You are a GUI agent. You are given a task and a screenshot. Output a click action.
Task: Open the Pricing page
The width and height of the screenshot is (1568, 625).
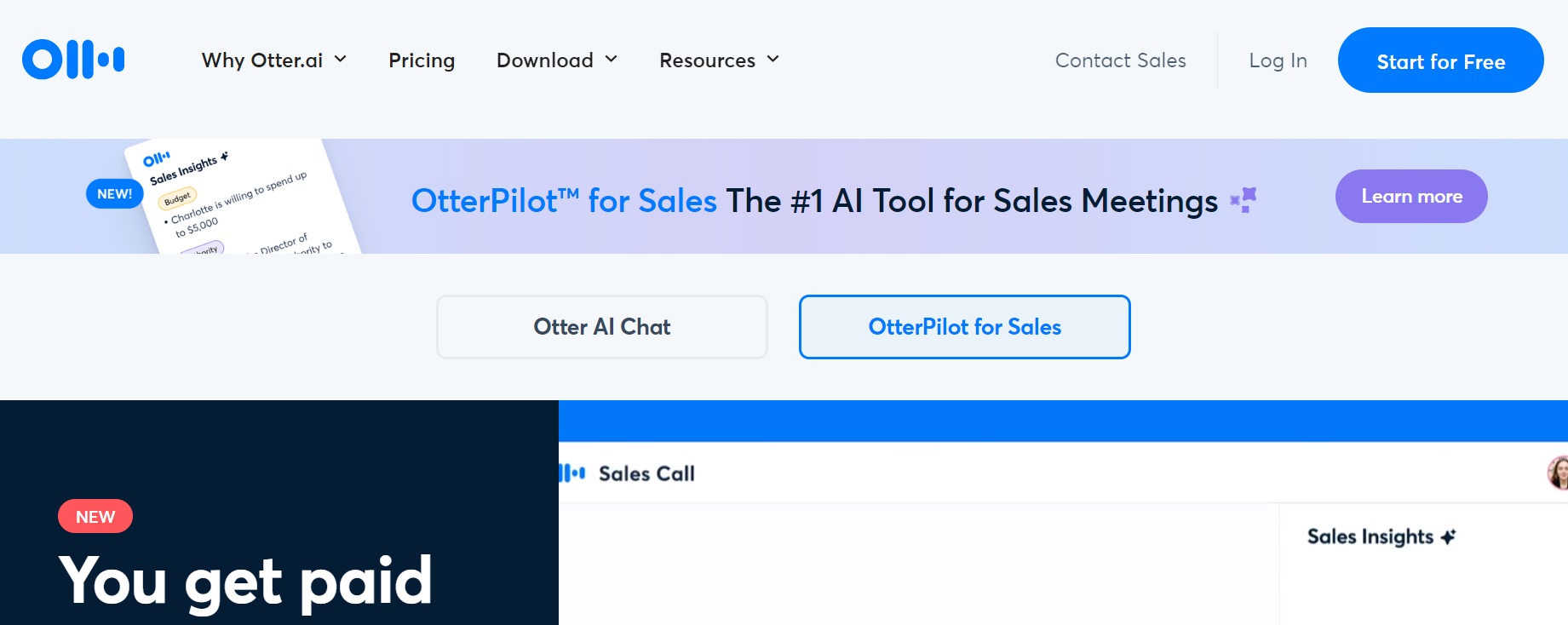422,60
